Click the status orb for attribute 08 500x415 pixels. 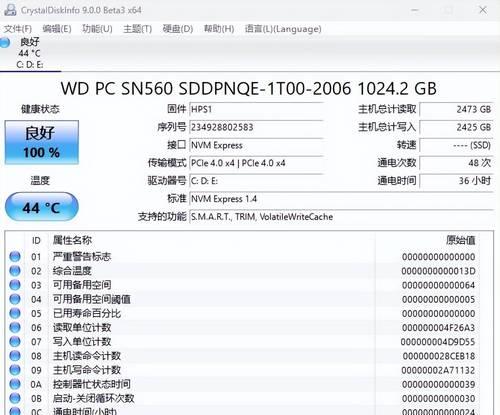pyautogui.click(x=15, y=356)
